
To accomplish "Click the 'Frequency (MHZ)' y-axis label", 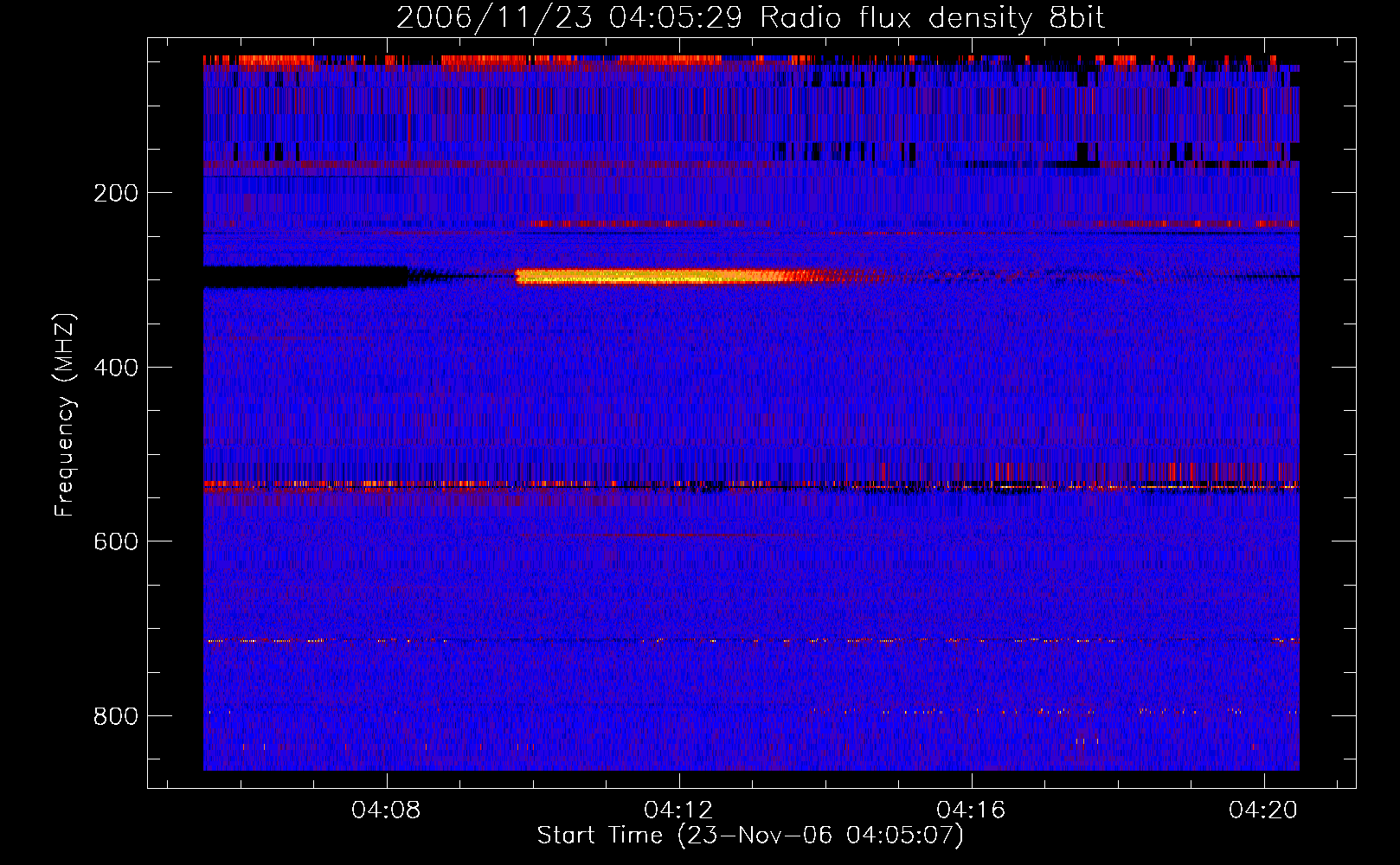I will tap(65, 415).
